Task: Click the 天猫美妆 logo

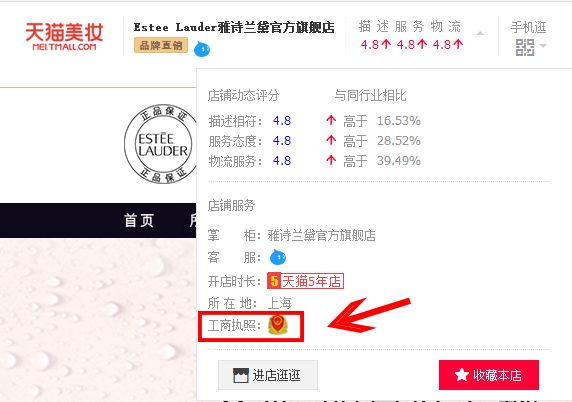Action: (x=64, y=36)
